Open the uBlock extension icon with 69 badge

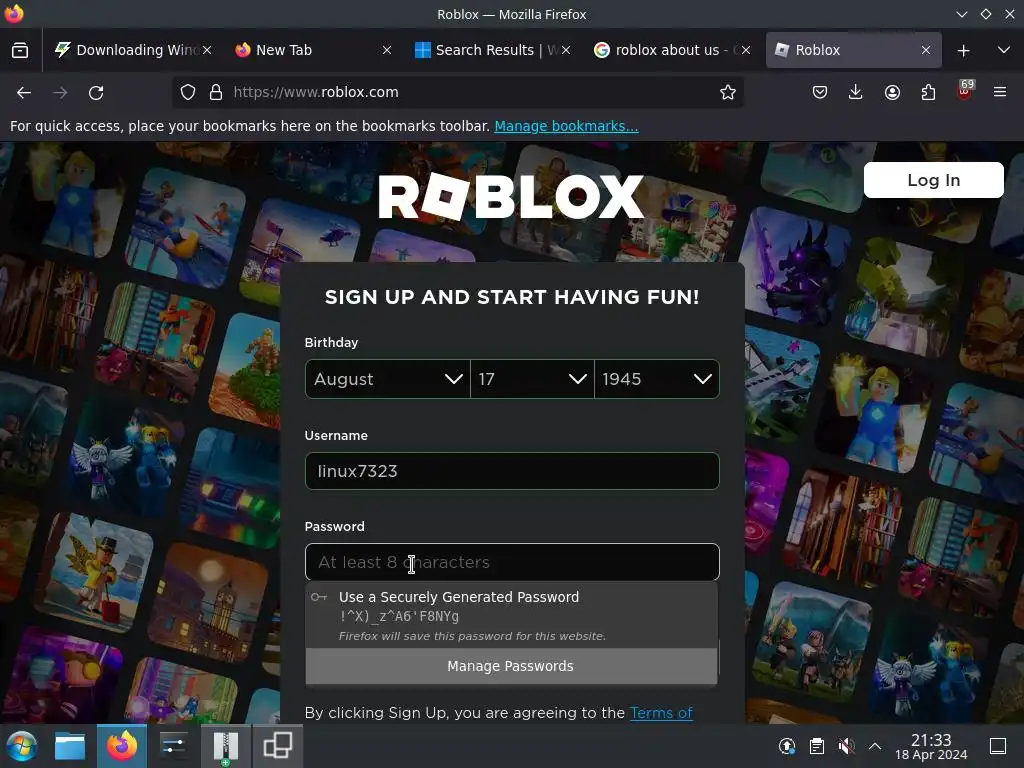click(x=964, y=91)
